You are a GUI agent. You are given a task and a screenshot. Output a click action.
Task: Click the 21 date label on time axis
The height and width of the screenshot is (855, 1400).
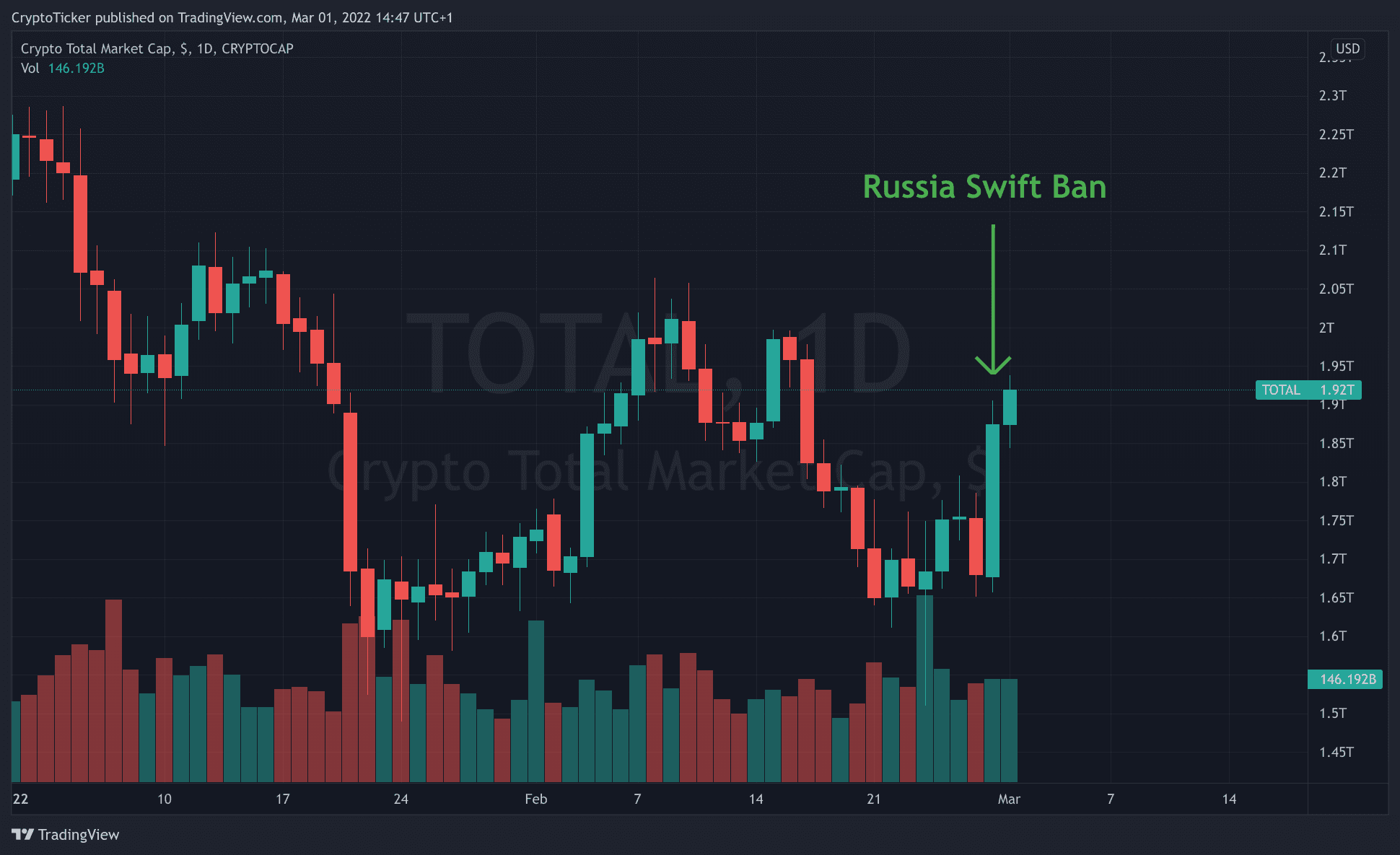tap(873, 799)
